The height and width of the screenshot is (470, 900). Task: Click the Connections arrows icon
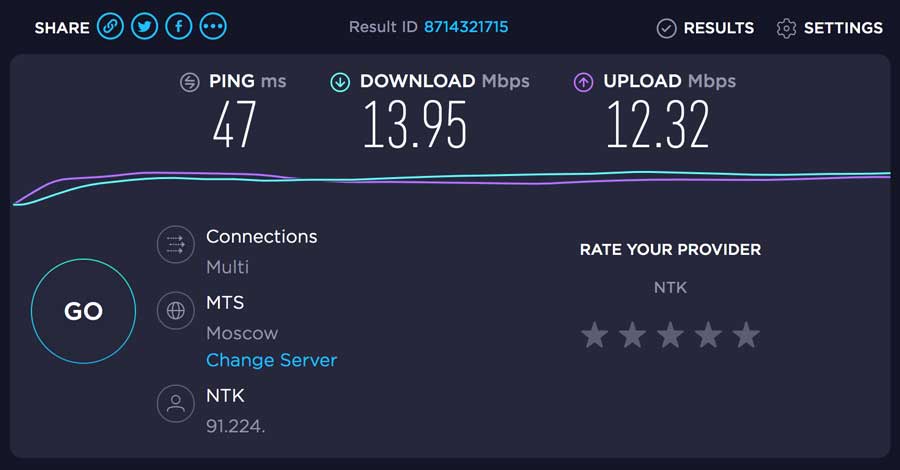tap(176, 244)
